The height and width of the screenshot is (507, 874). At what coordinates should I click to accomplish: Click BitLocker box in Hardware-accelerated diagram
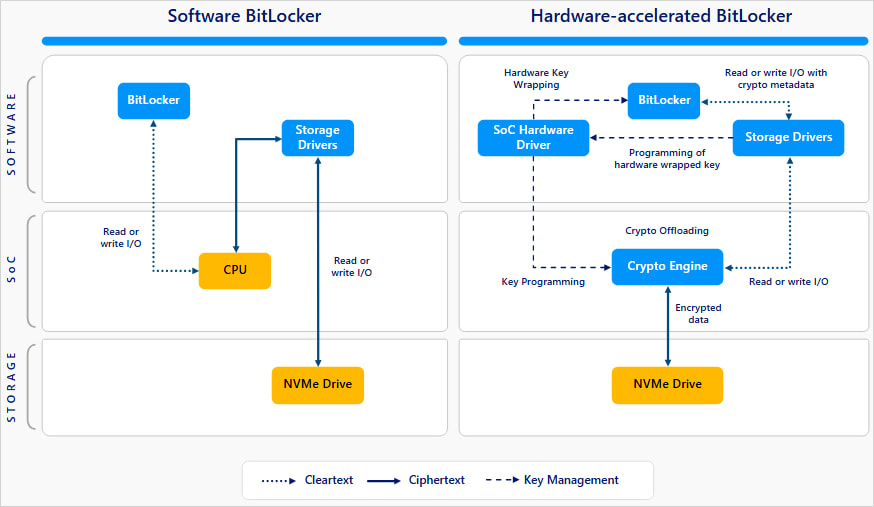click(x=664, y=100)
